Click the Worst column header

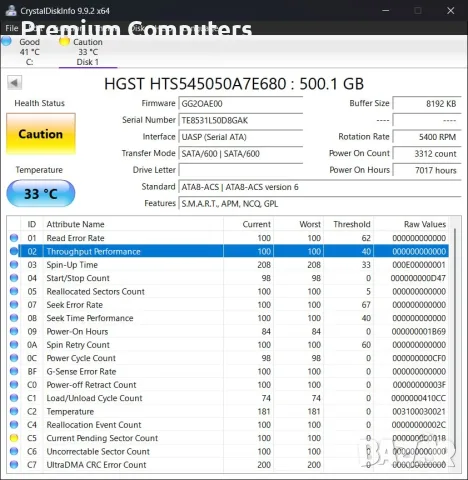coord(299,224)
